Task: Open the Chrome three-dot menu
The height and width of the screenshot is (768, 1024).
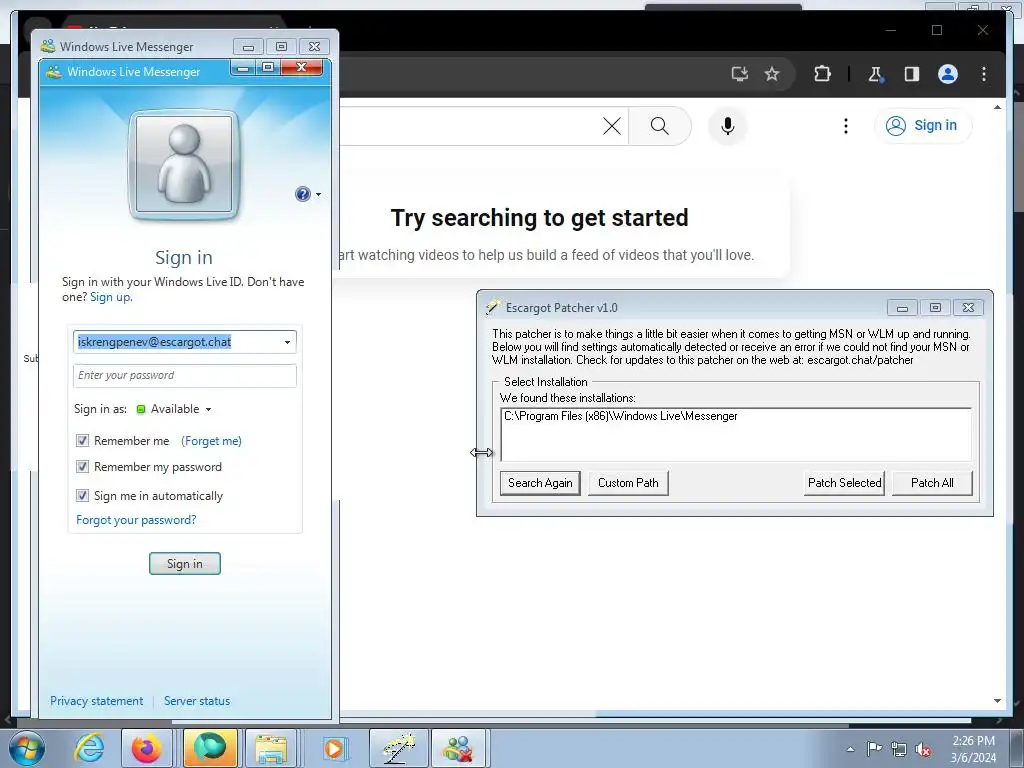Action: (x=984, y=74)
